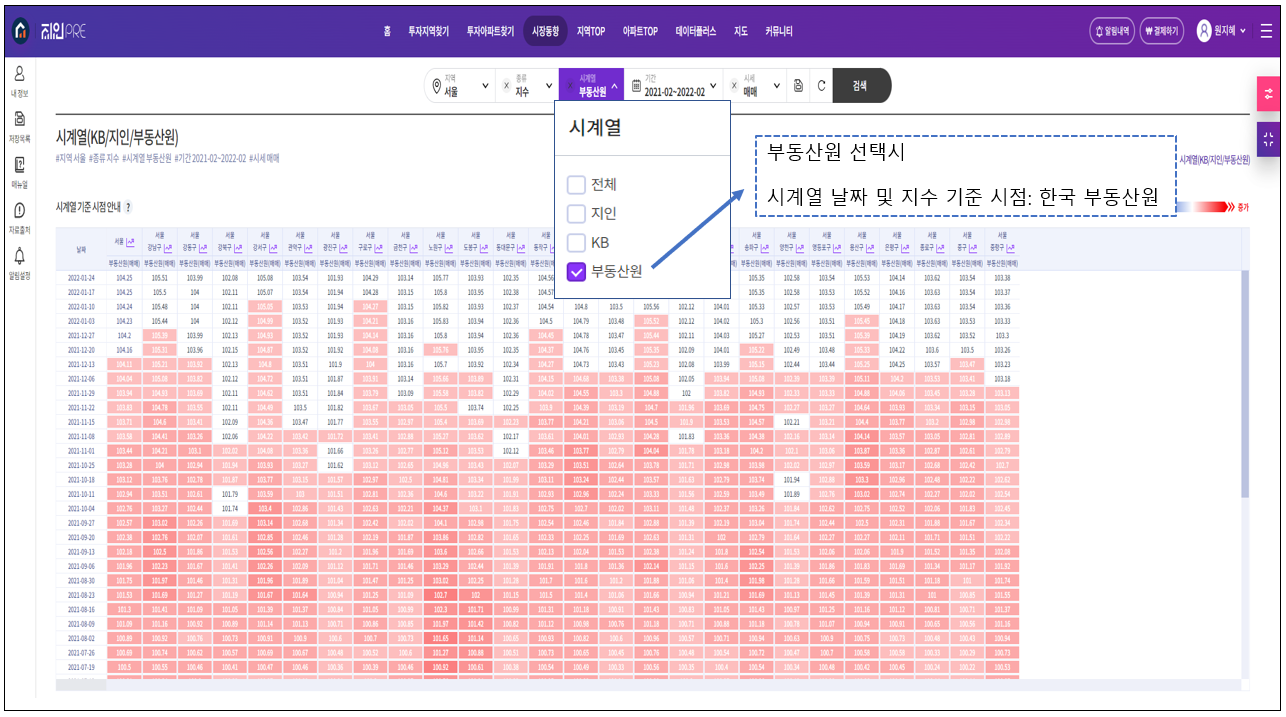Click the table's vertical scrollbar

(1244, 380)
